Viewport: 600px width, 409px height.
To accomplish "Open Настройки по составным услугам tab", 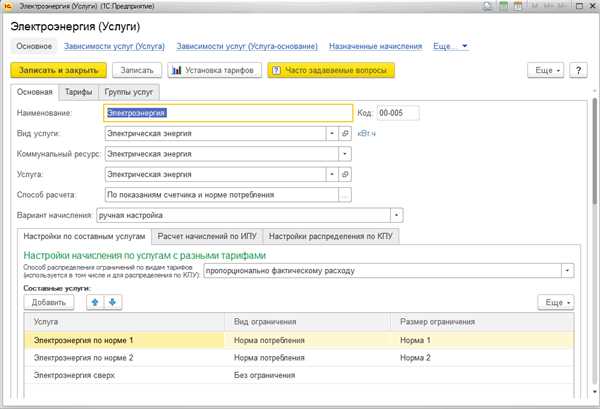I will point(84,236).
